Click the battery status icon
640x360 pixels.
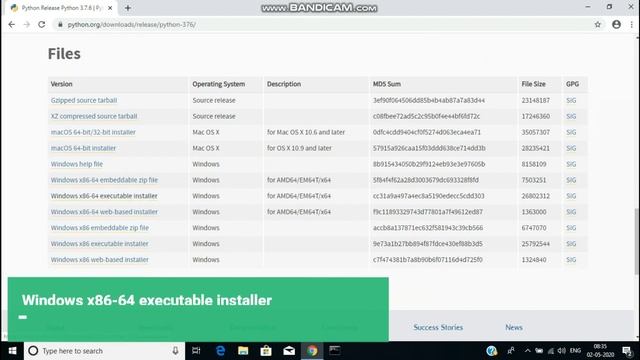pos(539,351)
